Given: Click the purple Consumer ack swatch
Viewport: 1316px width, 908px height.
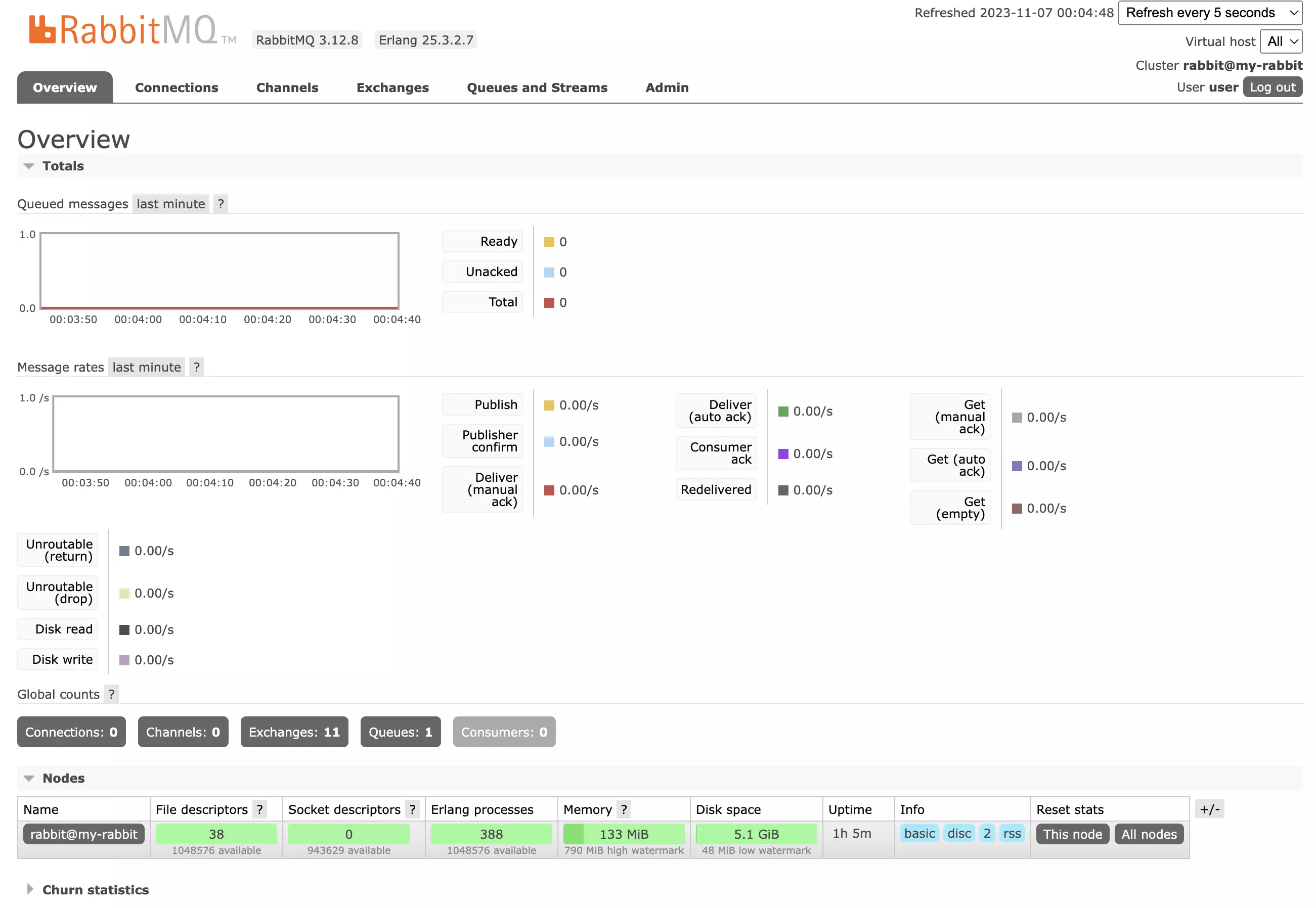Looking at the screenshot, I should 783,454.
